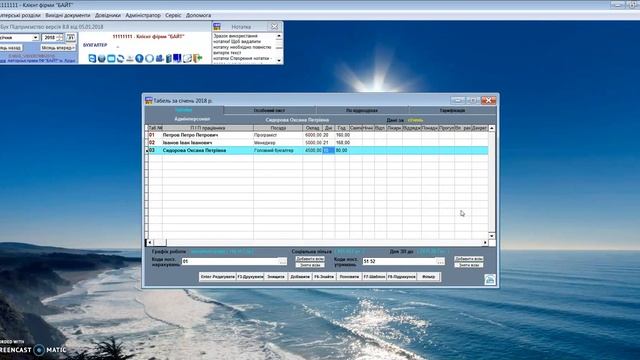Click the Поновити button
640x360 pixels.
[349, 277]
